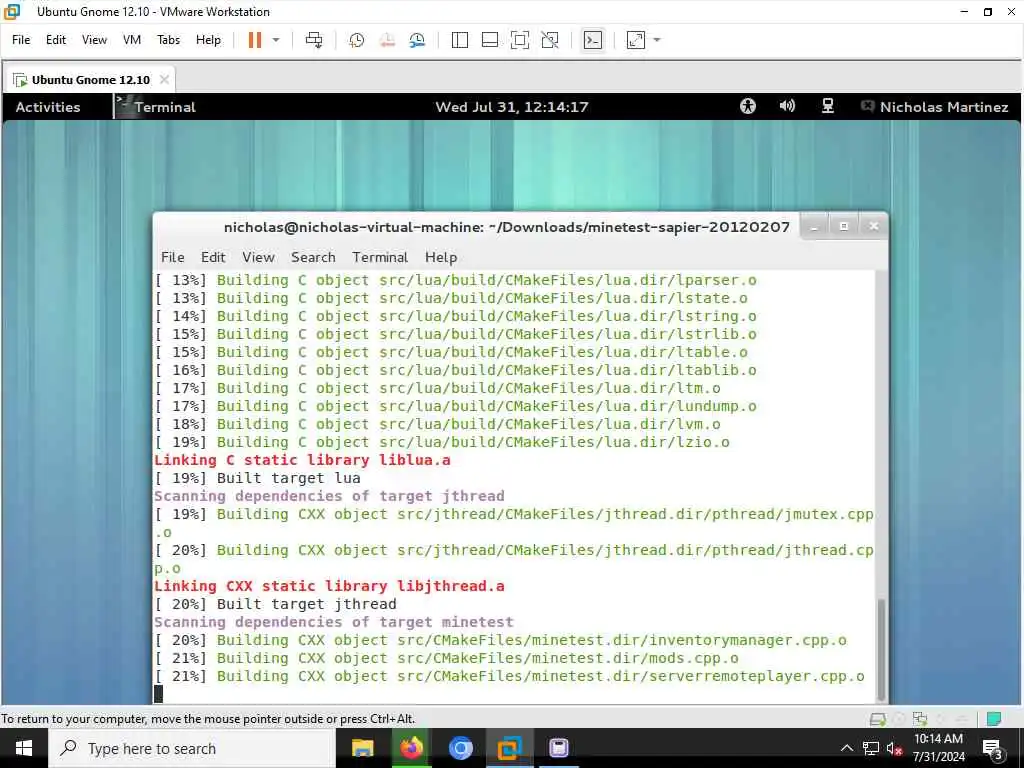Enter full screen mode icon
The height and width of the screenshot is (768, 1024).
point(520,40)
